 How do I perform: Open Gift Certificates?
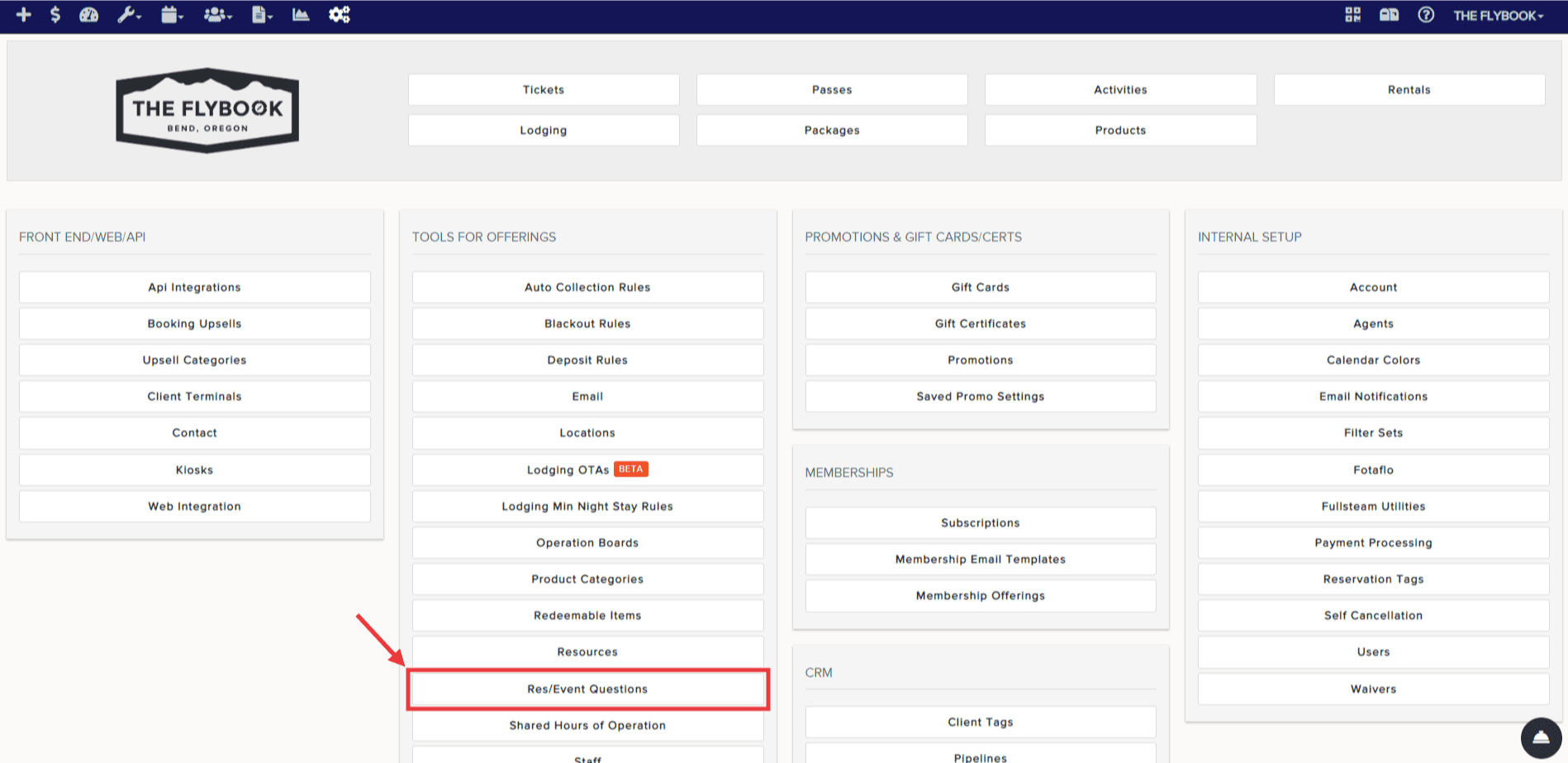(x=981, y=324)
